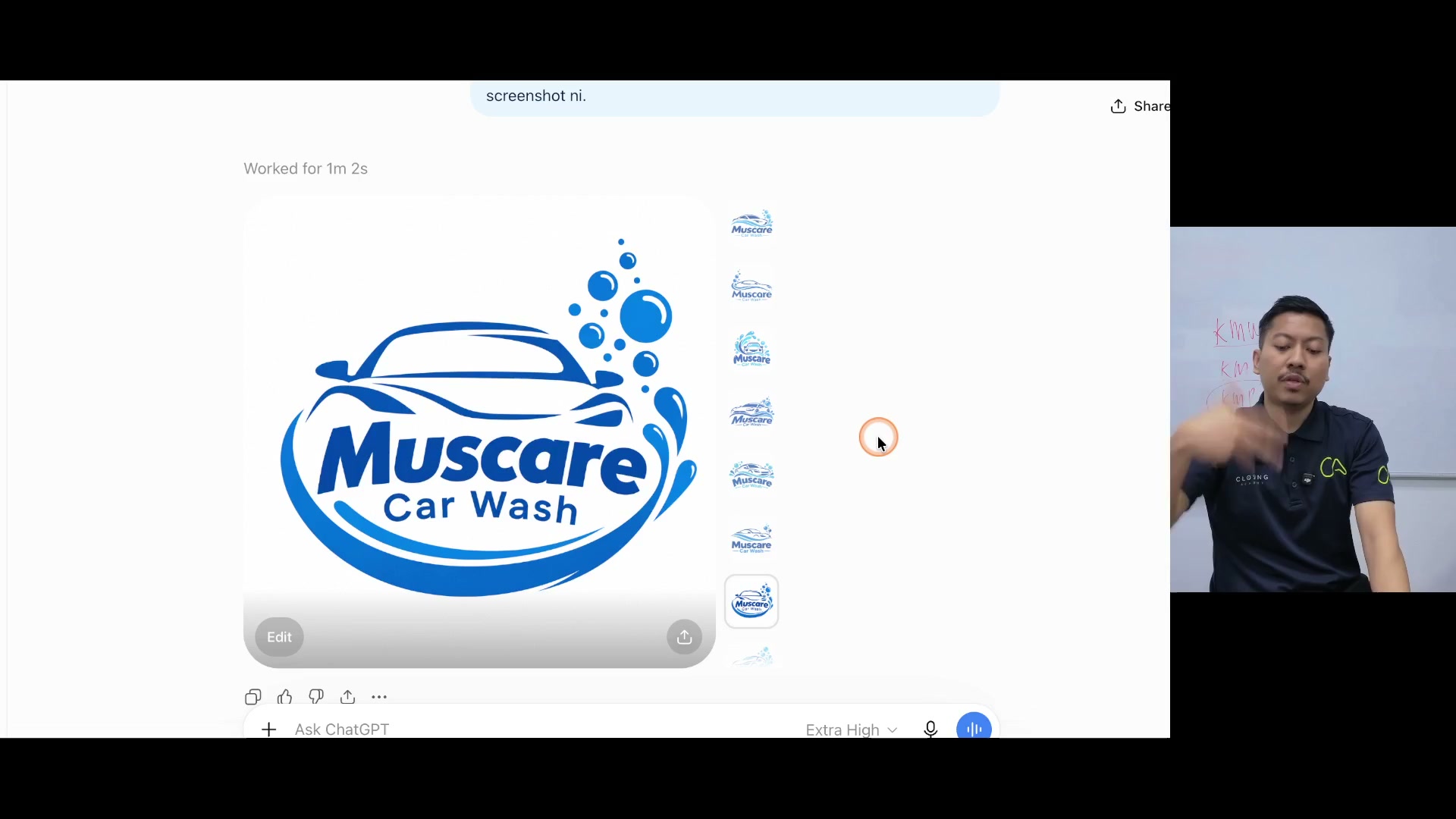1456x819 pixels.
Task: Open more actions ellipsis menu
Action: [379, 697]
